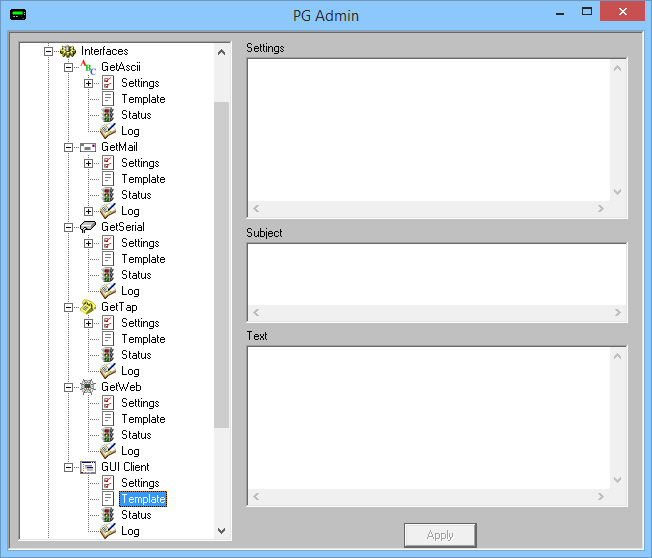
Task: Click the PG Admin pager icon in title bar
Action: coord(18,15)
